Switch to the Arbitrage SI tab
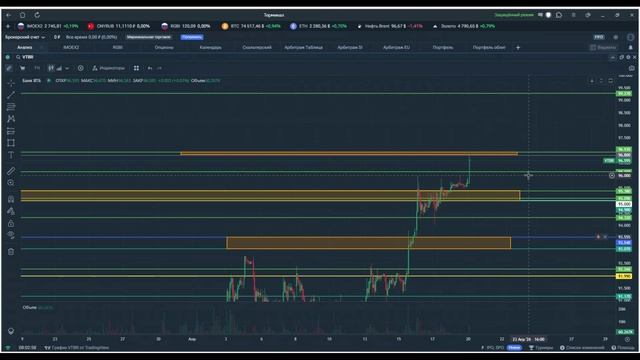640x360 pixels. click(x=350, y=47)
